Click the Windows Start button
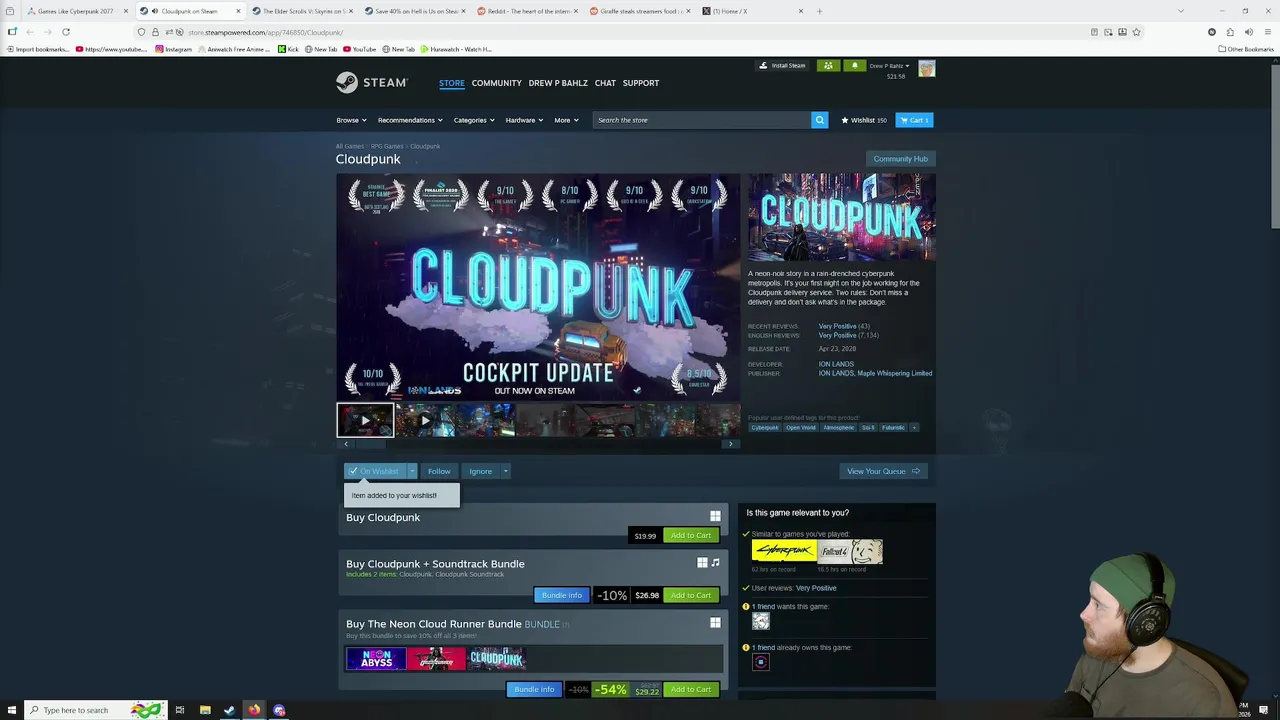This screenshot has width=1280, height=720. click(11, 710)
